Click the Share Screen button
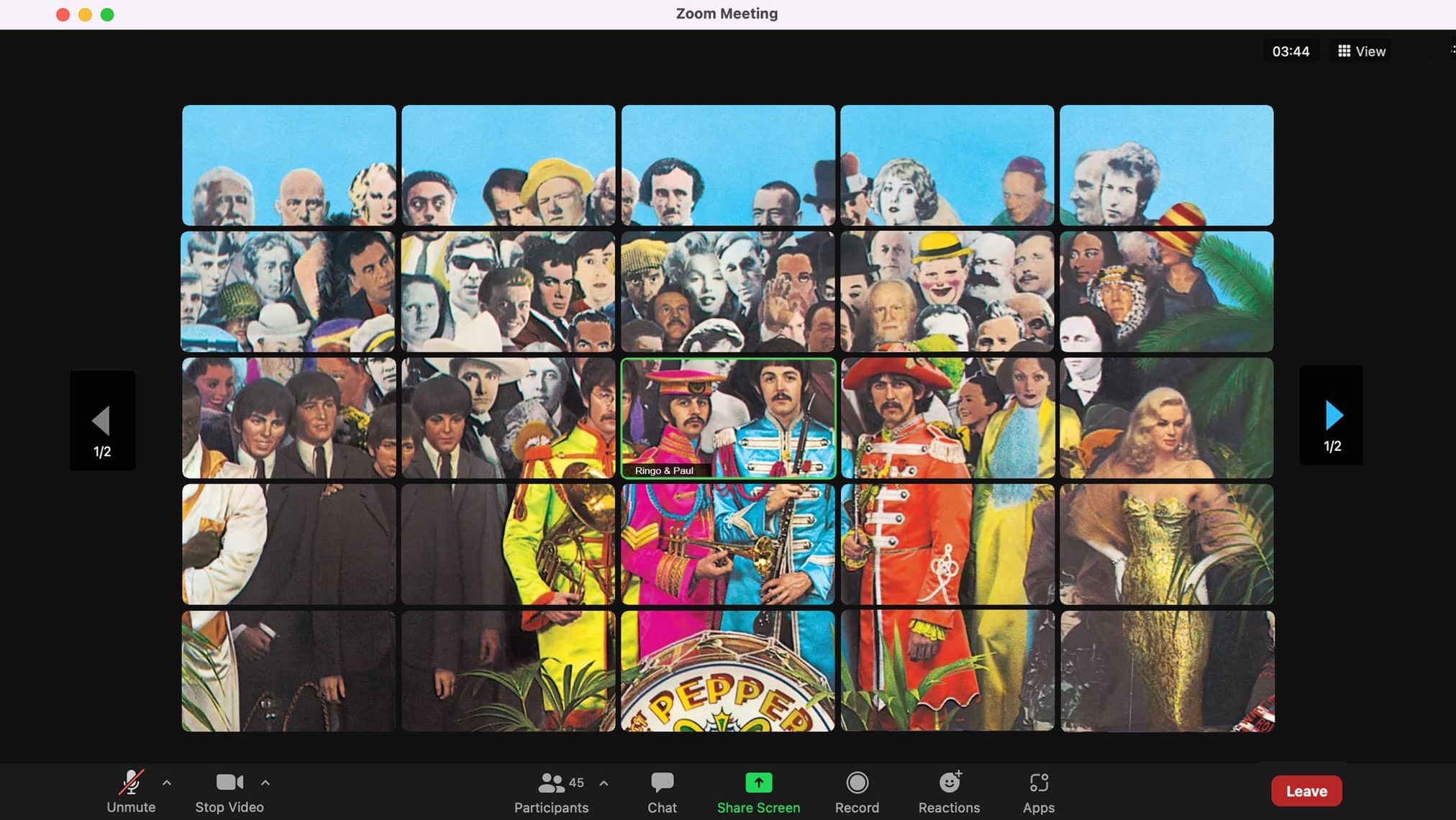The height and width of the screenshot is (820, 1456). point(758,791)
